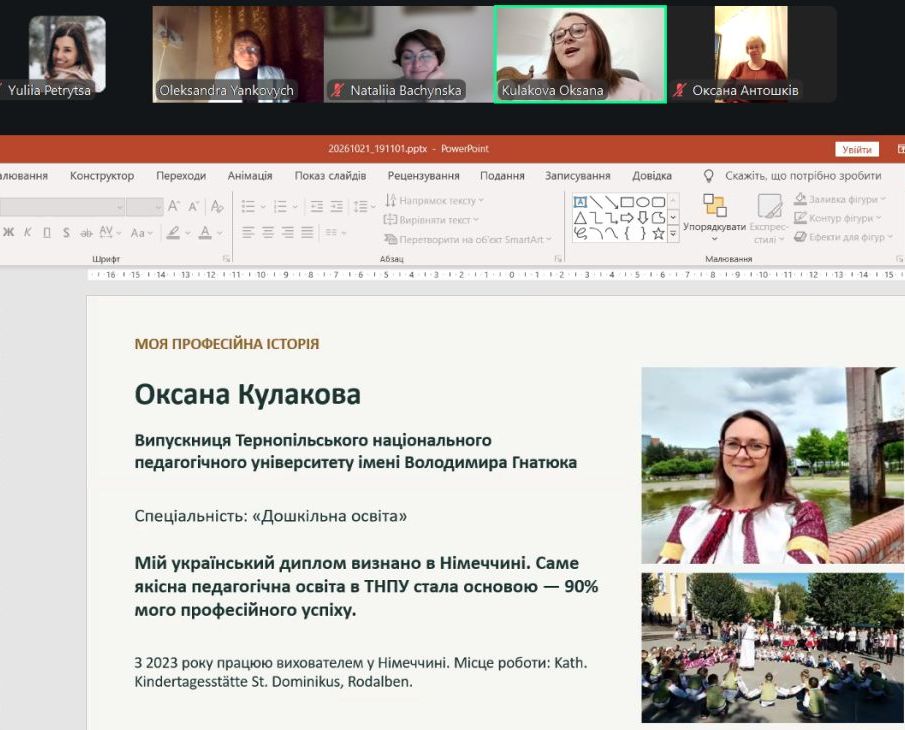Select the rounded rectangle shape
The image size is (905, 730).
(x=658, y=202)
